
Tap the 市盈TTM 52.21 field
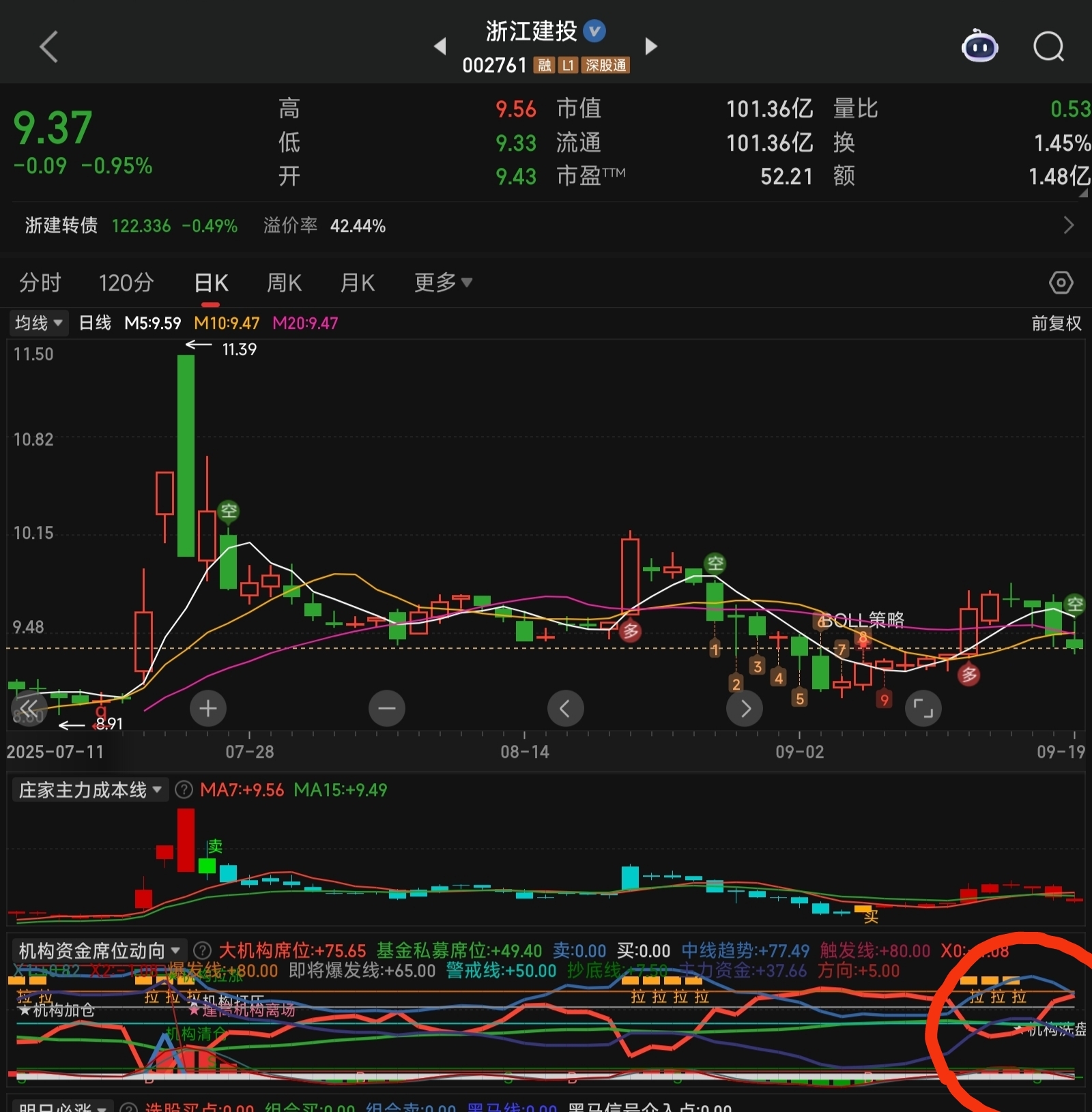coord(685,176)
